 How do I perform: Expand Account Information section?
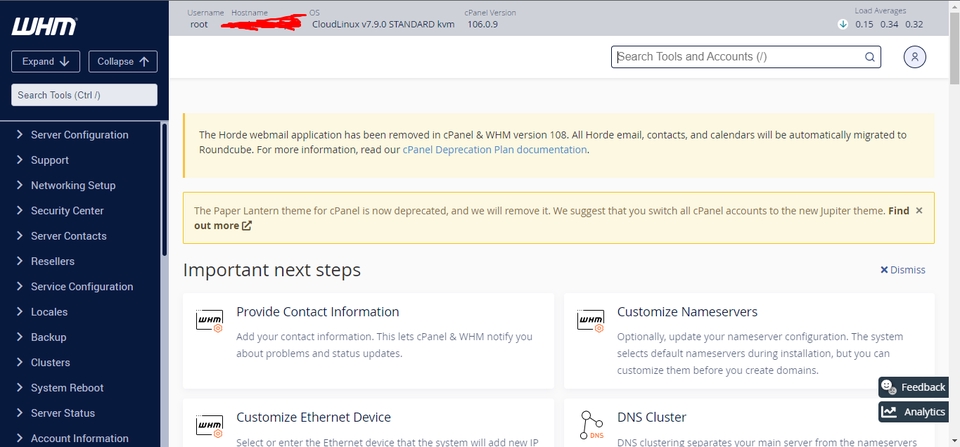[x=80, y=438]
